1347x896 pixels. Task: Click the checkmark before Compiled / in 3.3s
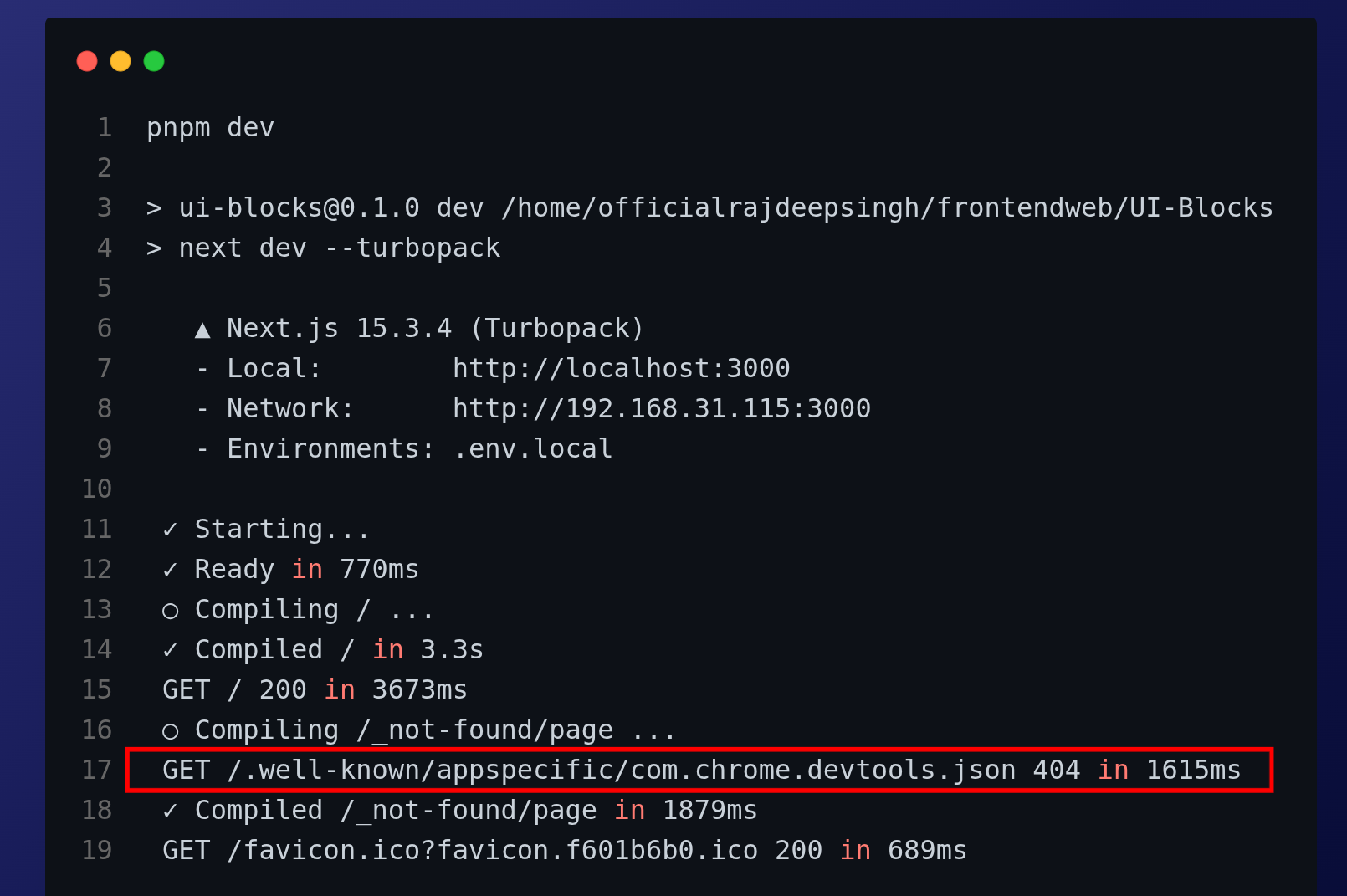click(x=171, y=650)
